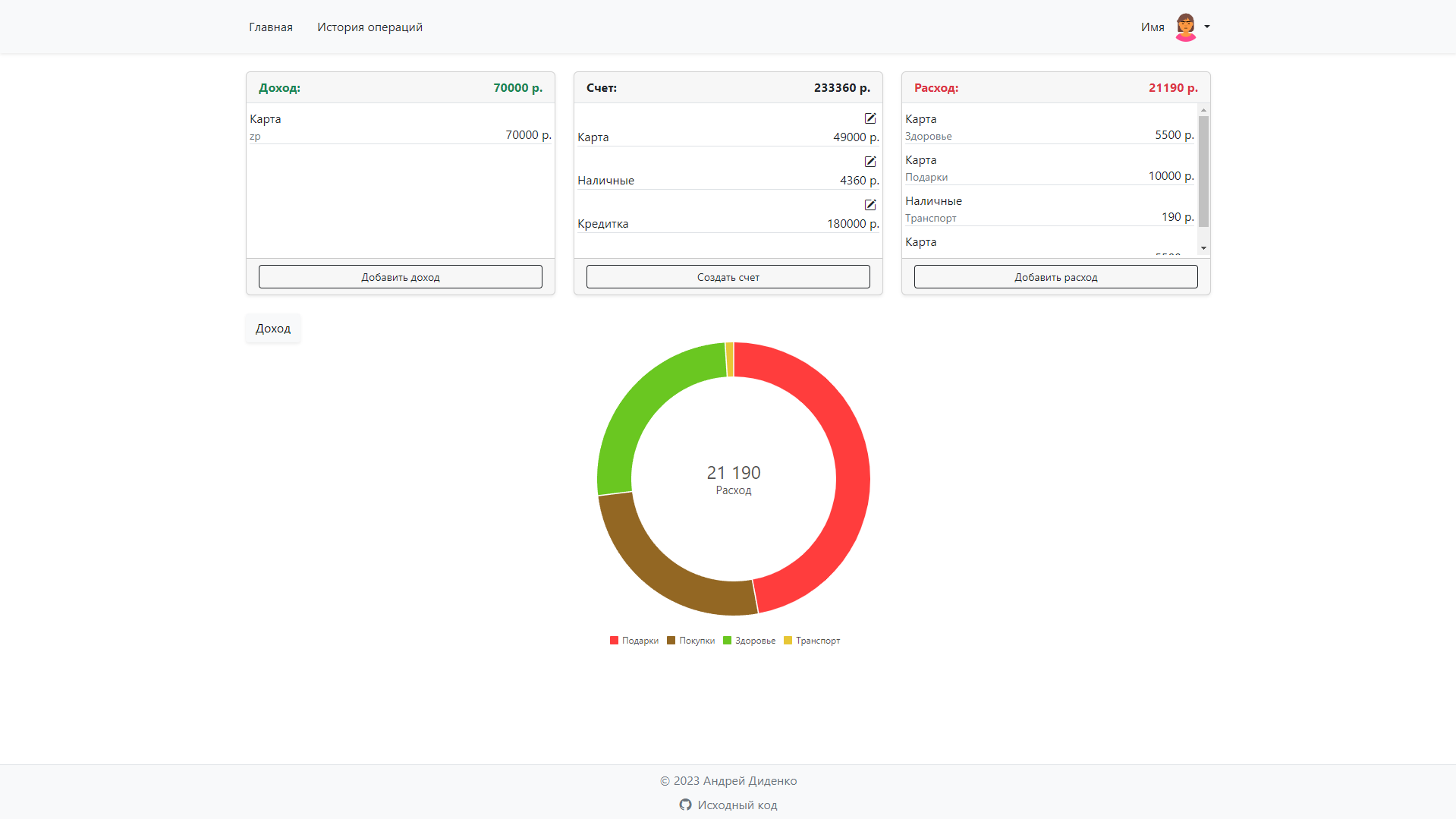Click the Создать счет button
This screenshot has width=1456, height=819.
point(728,277)
